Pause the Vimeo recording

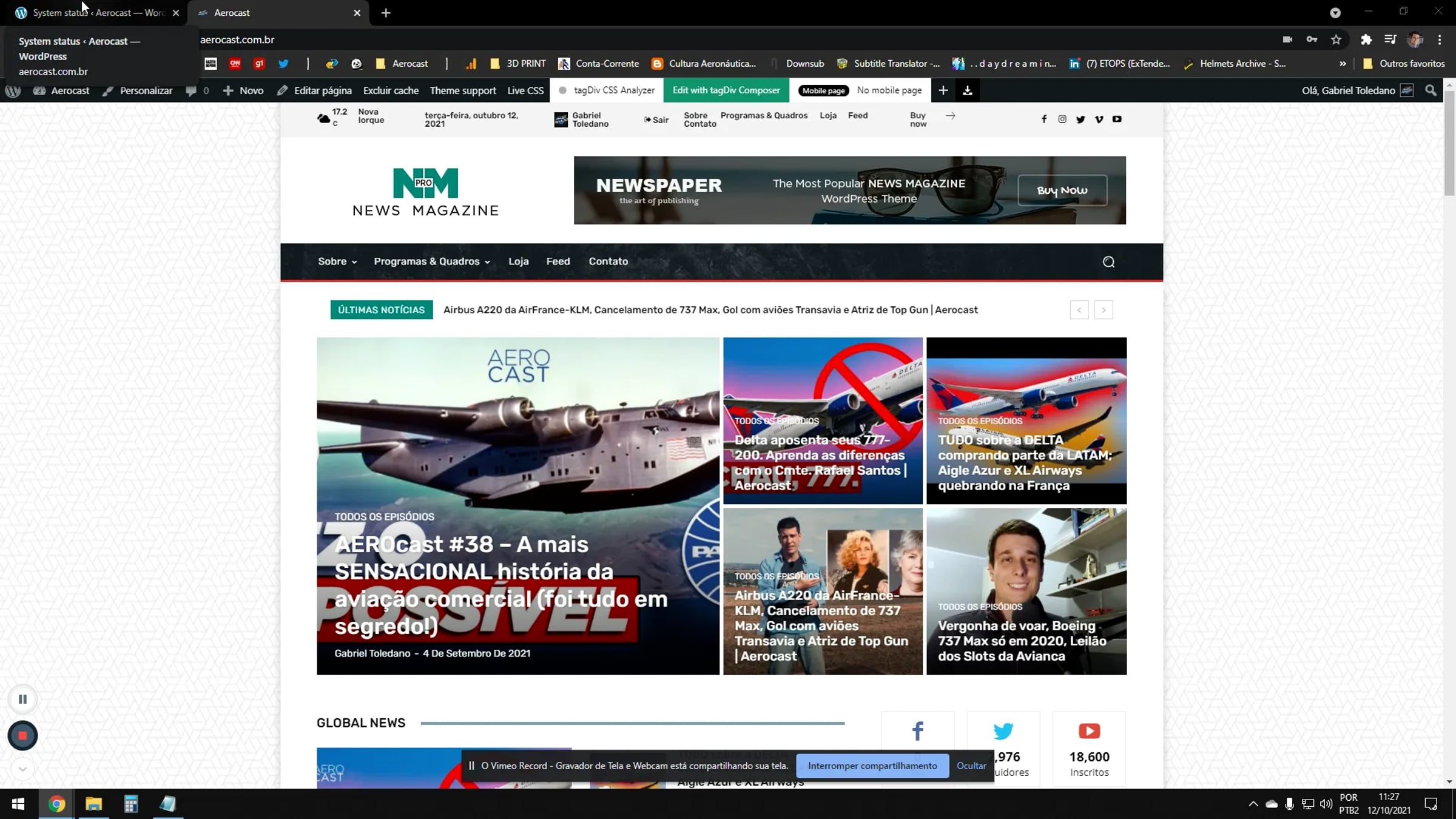22,699
